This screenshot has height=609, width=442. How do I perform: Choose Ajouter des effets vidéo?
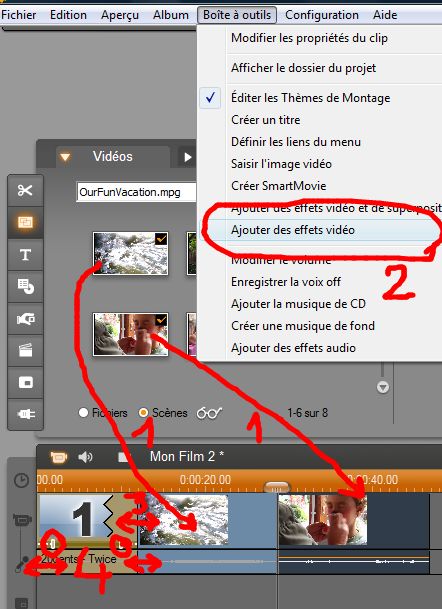292,230
